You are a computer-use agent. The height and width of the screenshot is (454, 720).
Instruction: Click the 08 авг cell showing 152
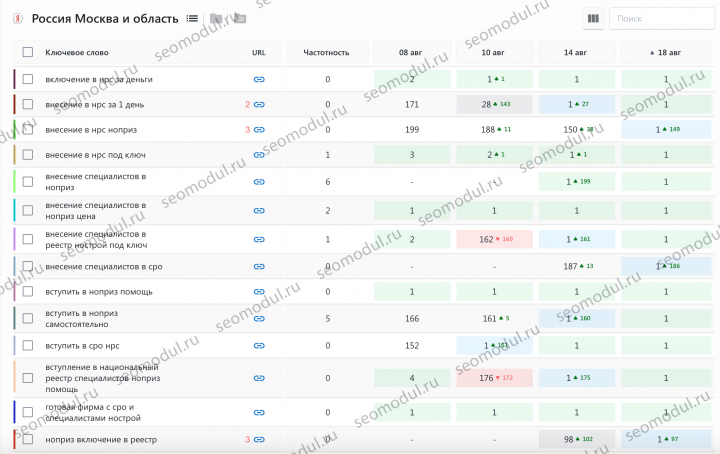[412, 345]
